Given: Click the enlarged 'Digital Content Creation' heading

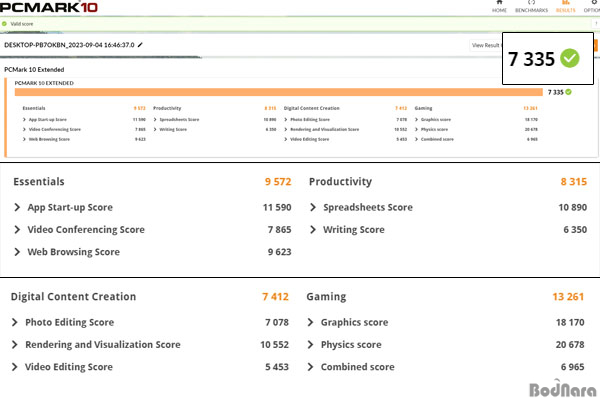Looking at the screenshot, I should point(73,297).
